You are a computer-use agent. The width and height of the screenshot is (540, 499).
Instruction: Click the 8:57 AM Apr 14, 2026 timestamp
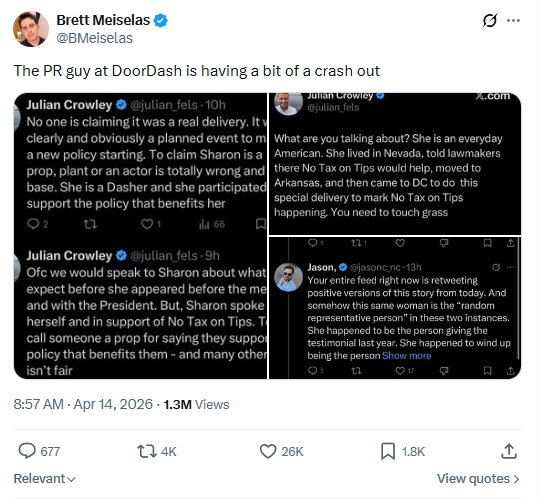[x=83, y=404]
